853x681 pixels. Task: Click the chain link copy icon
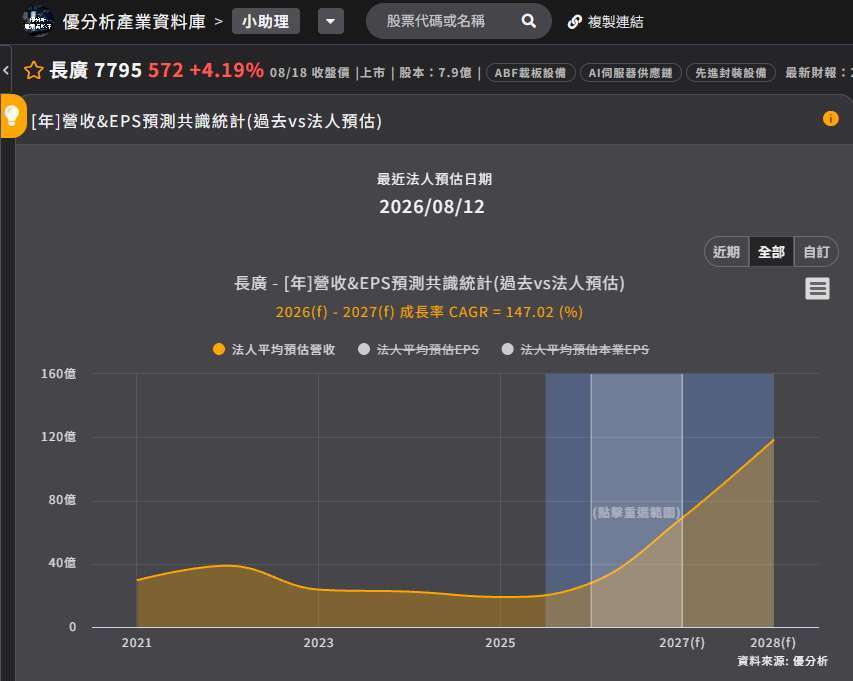click(574, 22)
